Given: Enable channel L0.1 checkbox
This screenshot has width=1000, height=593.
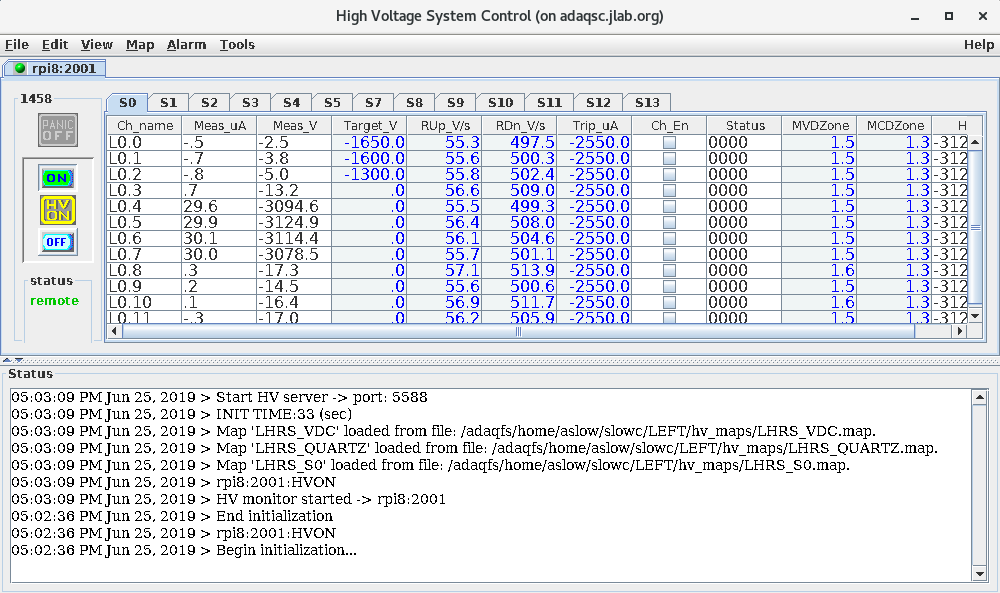Looking at the screenshot, I should click(x=669, y=159).
